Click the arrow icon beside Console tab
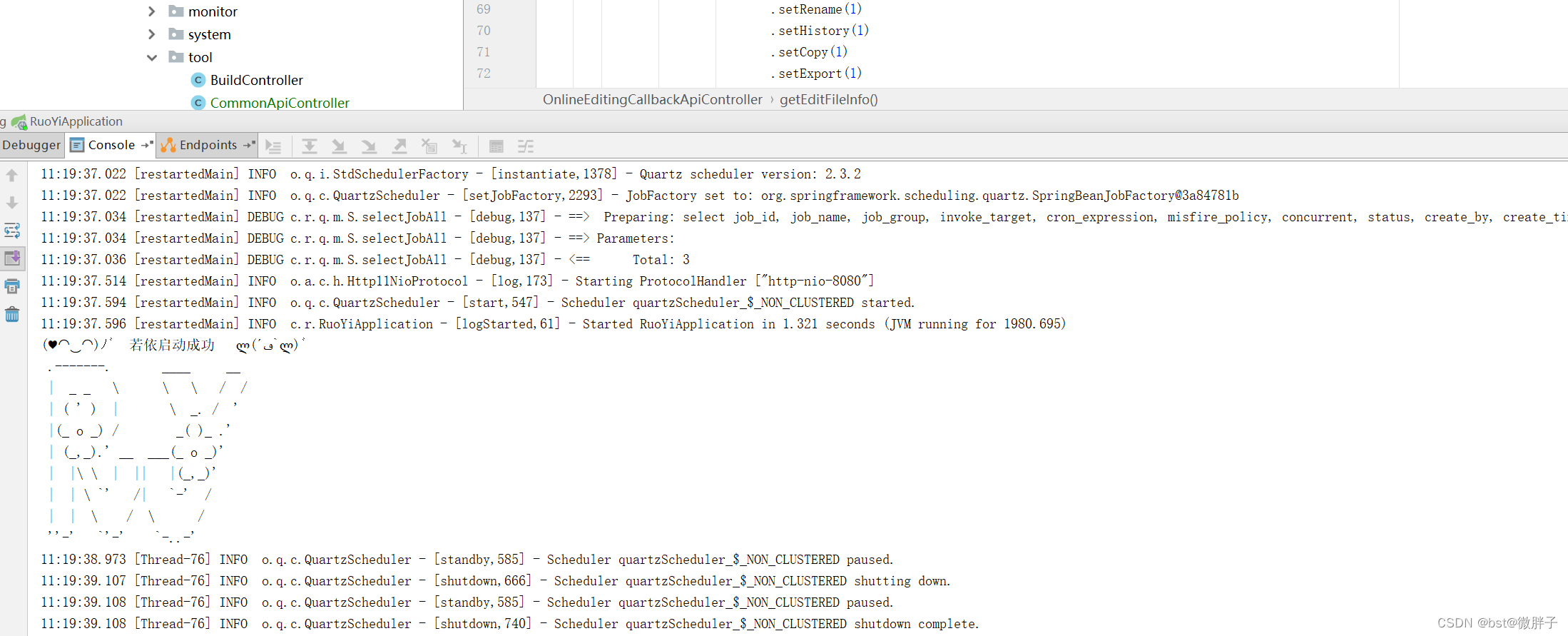Viewport: 1568px width, 636px height. (147, 145)
